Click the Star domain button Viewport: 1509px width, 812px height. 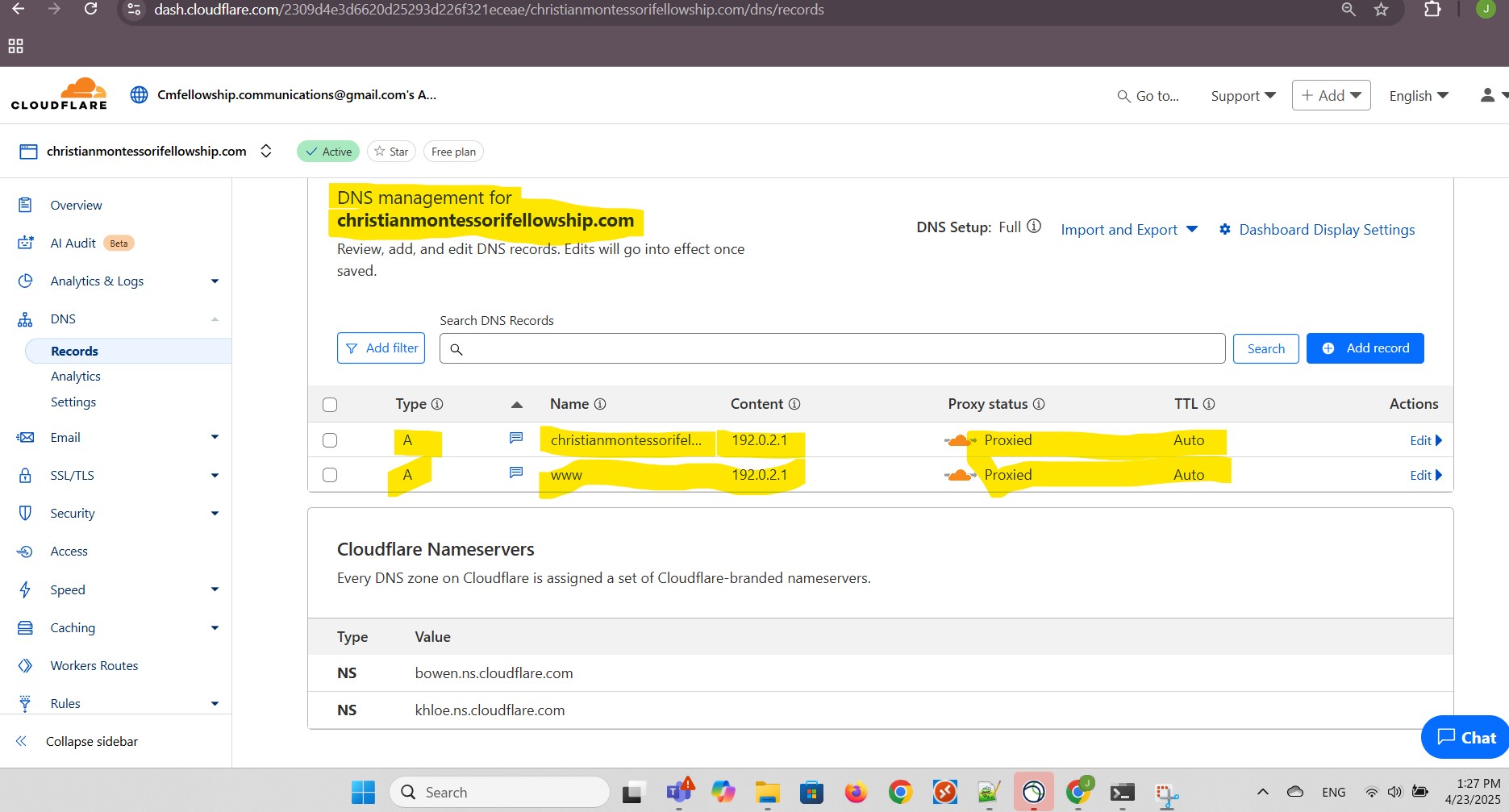pyautogui.click(x=391, y=152)
